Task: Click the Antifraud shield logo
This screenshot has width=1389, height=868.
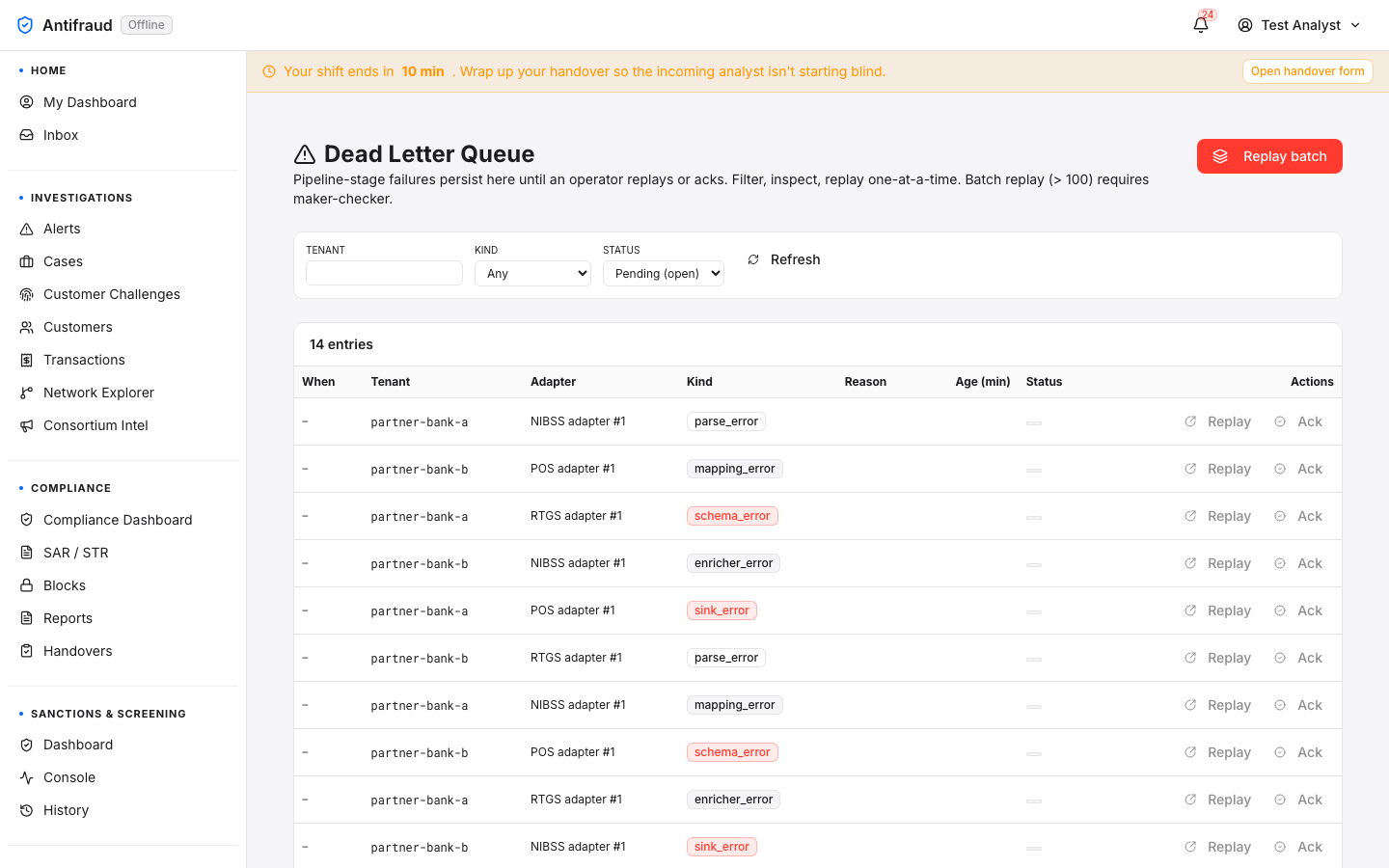Action: (x=25, y=25)
